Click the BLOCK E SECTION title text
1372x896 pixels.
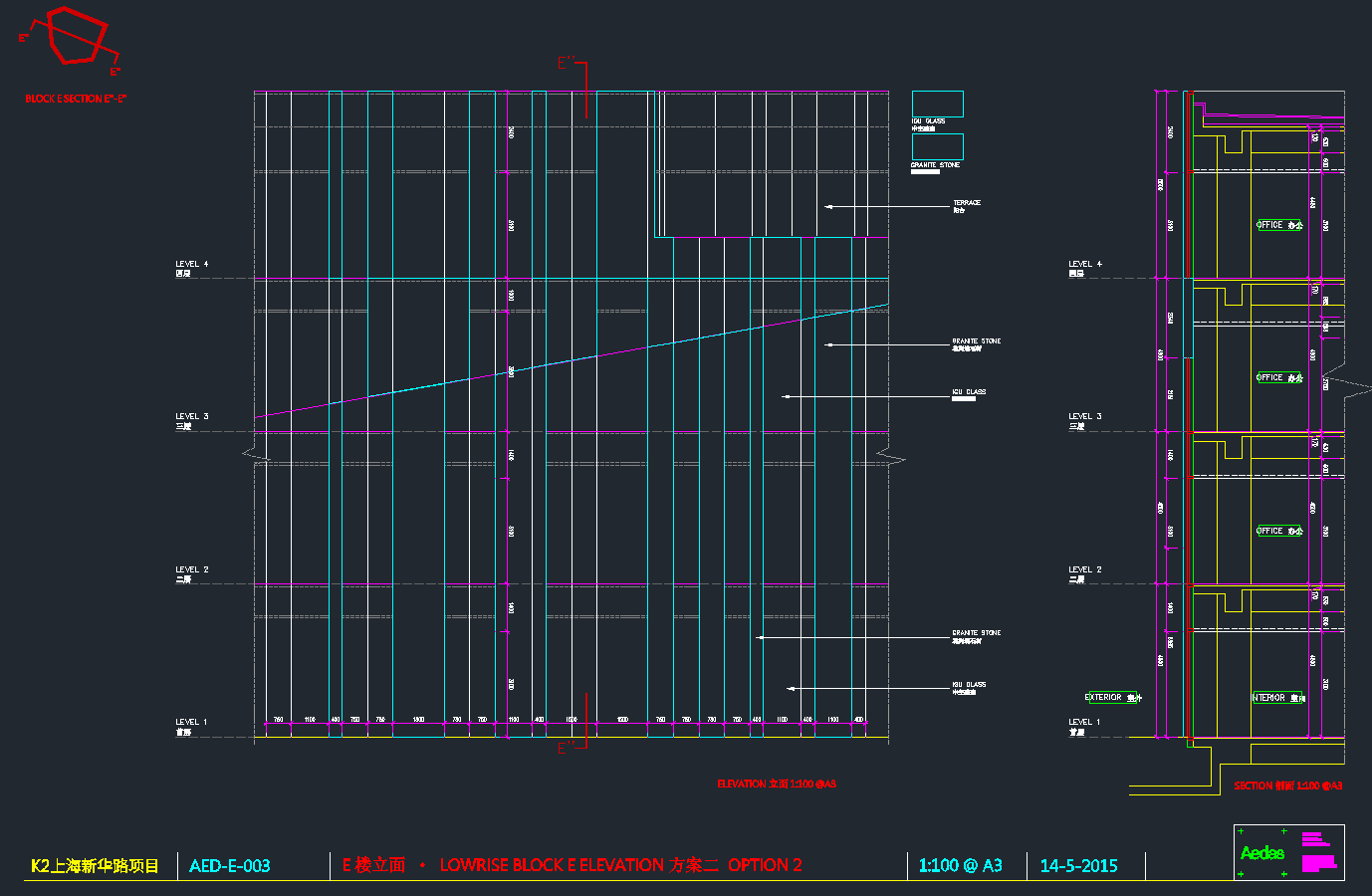click(76, 100)
